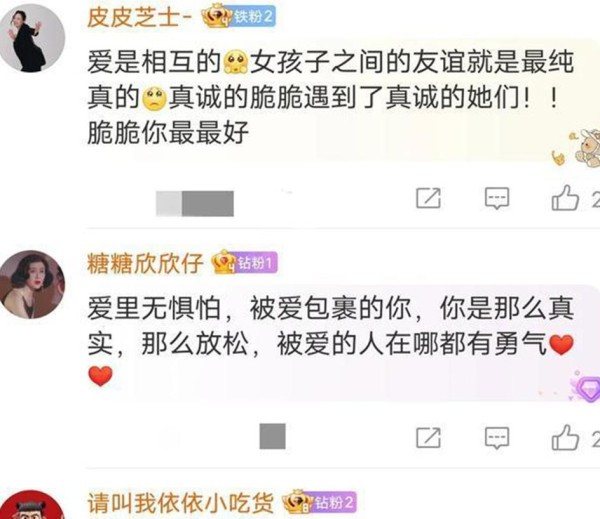The width and height of the screenshot is (600, 519).
Task: Click the purple diamond decoration on second comment
Action: coord(586,387)
